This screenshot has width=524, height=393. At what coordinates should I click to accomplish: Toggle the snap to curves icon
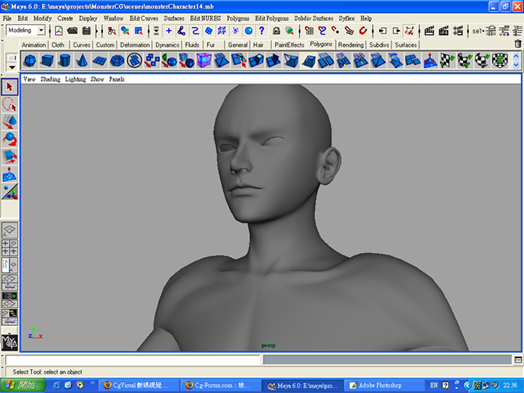[322, 31]
